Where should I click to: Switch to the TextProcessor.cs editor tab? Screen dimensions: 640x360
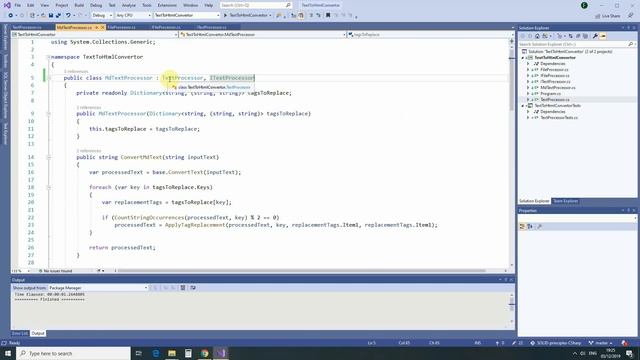[27, 27]
